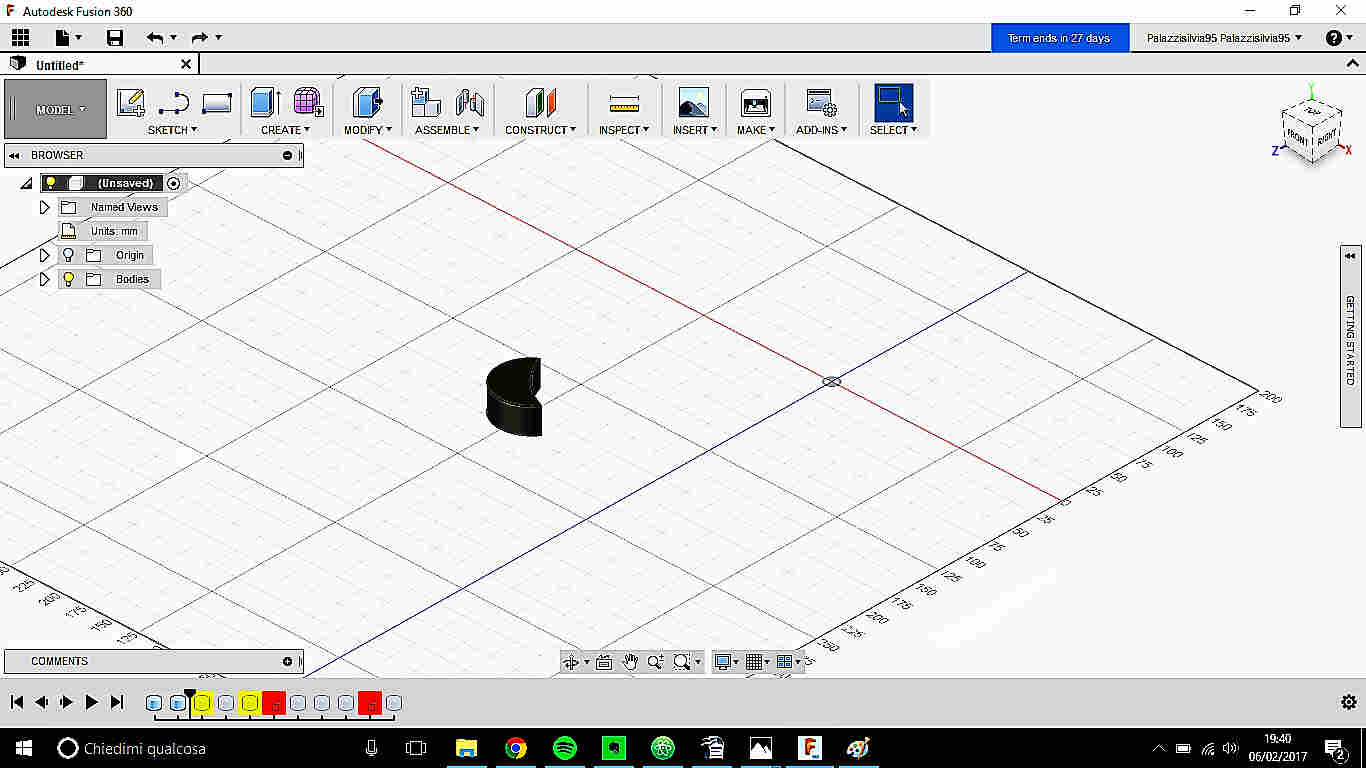Open the CONSTRUCT menu
This screenshot has height=768, width=1366.
pyautogui.click(x=540, y=130)
